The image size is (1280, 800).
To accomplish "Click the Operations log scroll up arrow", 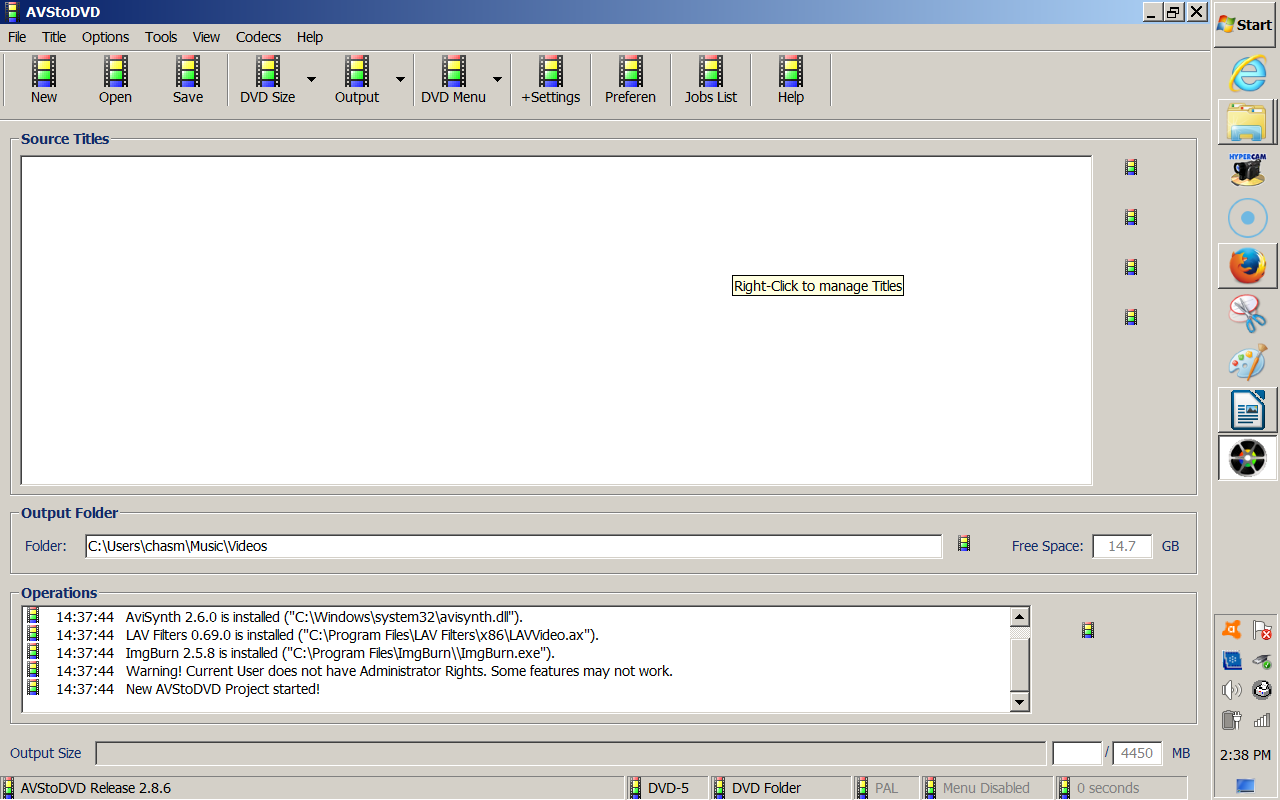I will [x=1020, y=617].
